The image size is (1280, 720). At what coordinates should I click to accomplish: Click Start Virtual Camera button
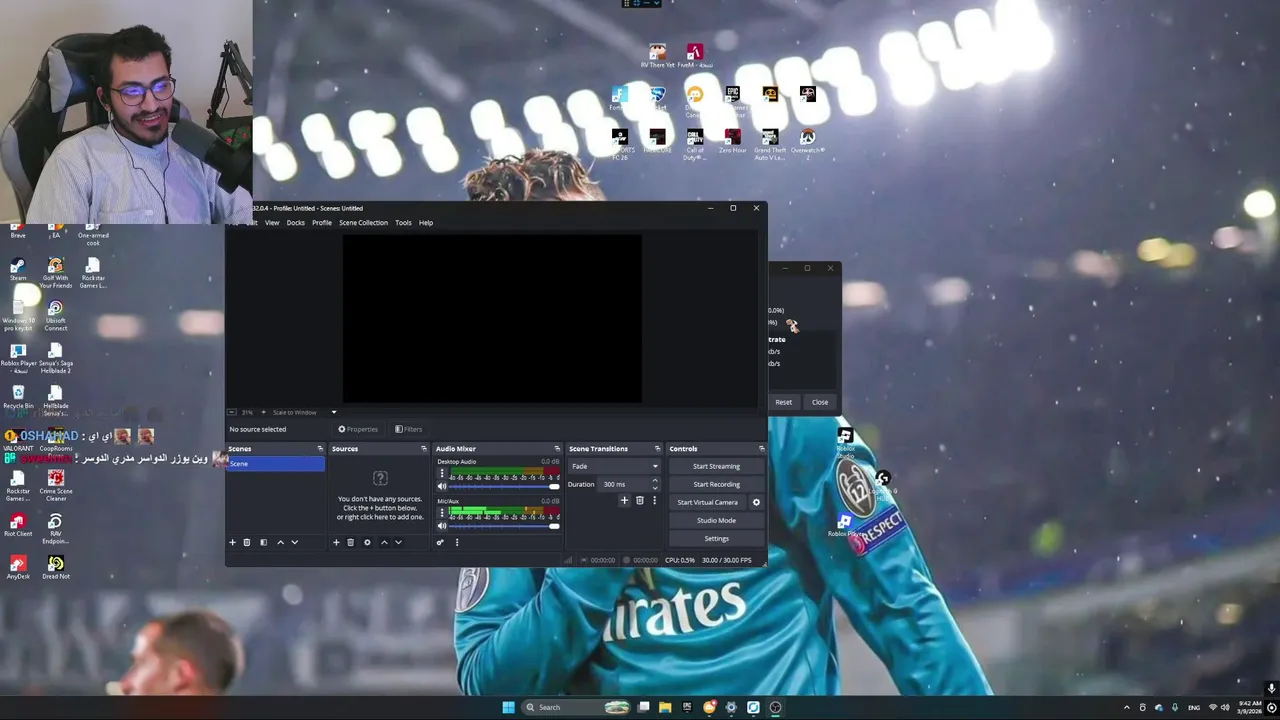707,502
